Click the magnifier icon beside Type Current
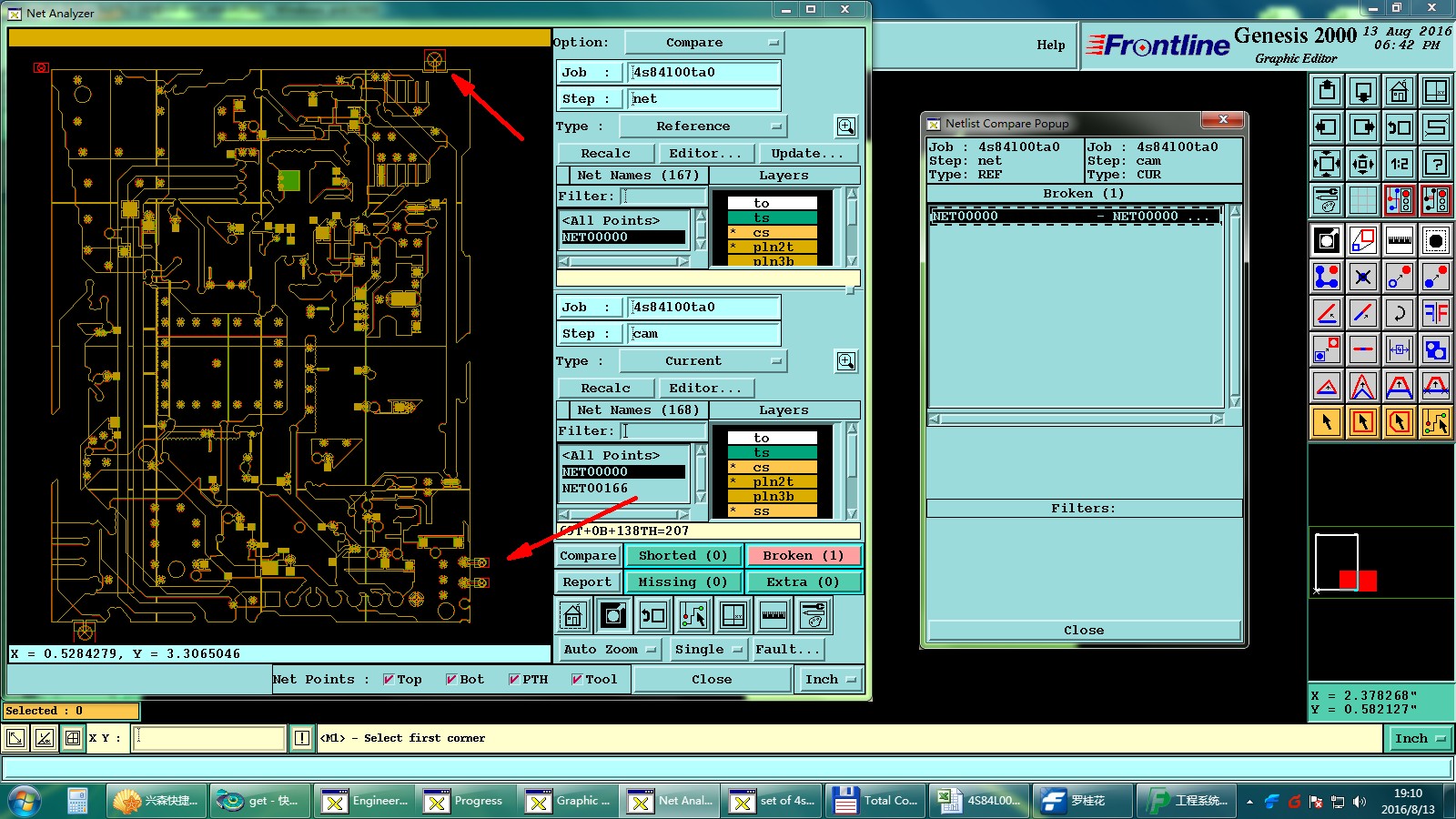 [846, 361]
